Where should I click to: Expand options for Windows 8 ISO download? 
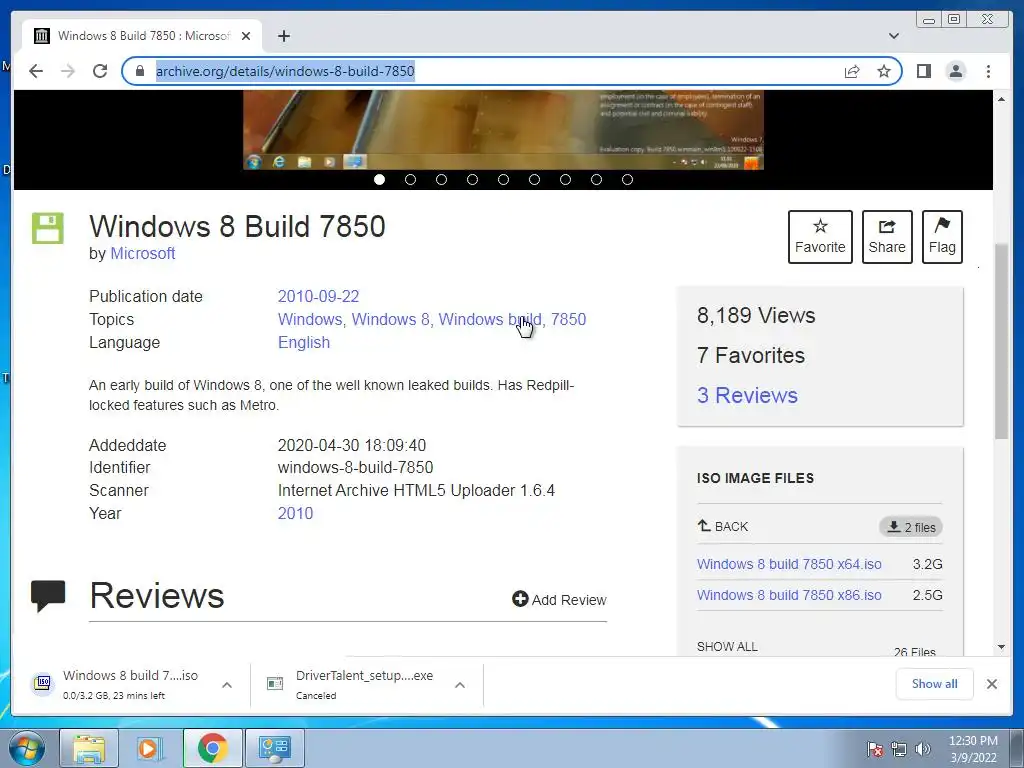point(227,685)
